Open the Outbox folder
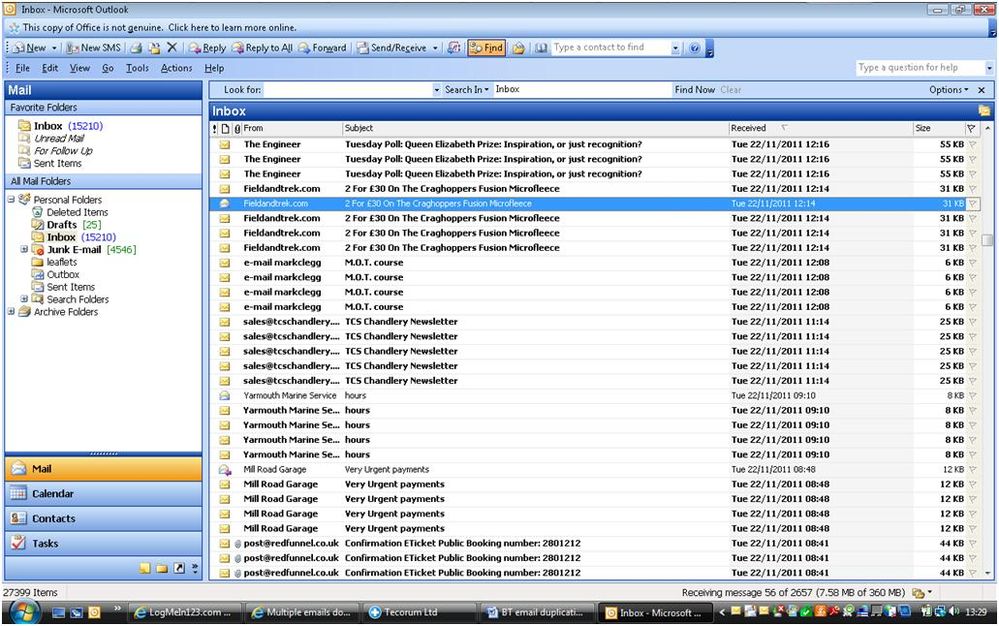The image size is (999, 626). tap(63, 274)
